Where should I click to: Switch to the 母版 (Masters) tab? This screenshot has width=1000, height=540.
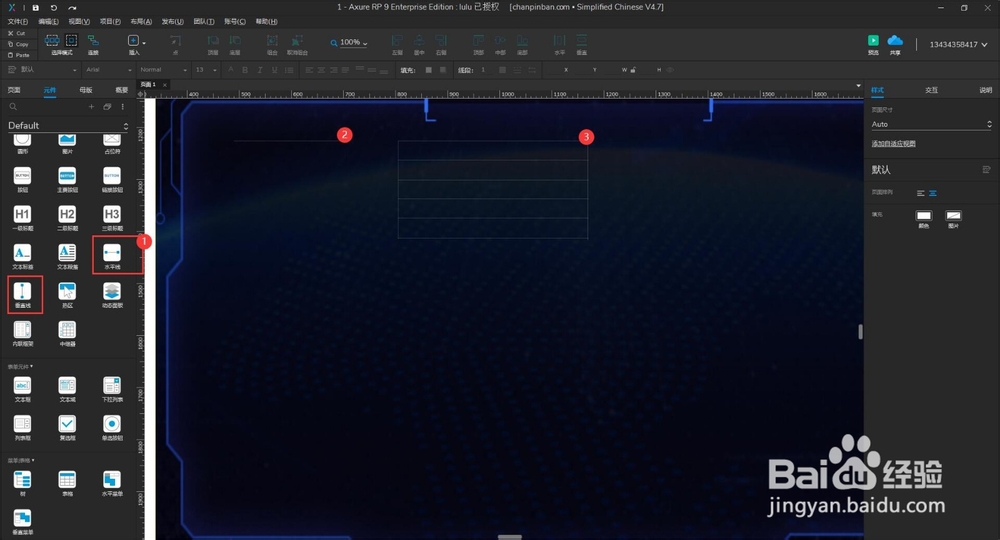click(x=85, y=90)
